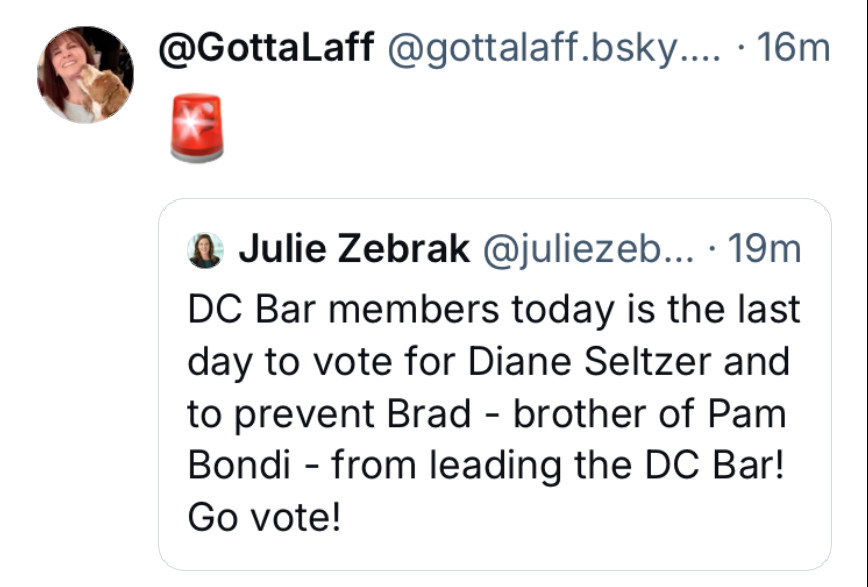The image size is (868, 587).
Task: Click 'day to vote for' phrase
Action: pyautogui.click(x=321, y=363)
